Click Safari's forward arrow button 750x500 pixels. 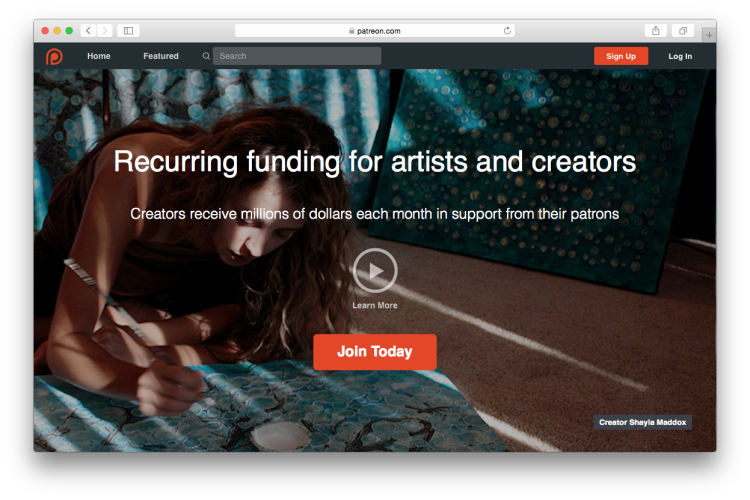click(105, 31)
